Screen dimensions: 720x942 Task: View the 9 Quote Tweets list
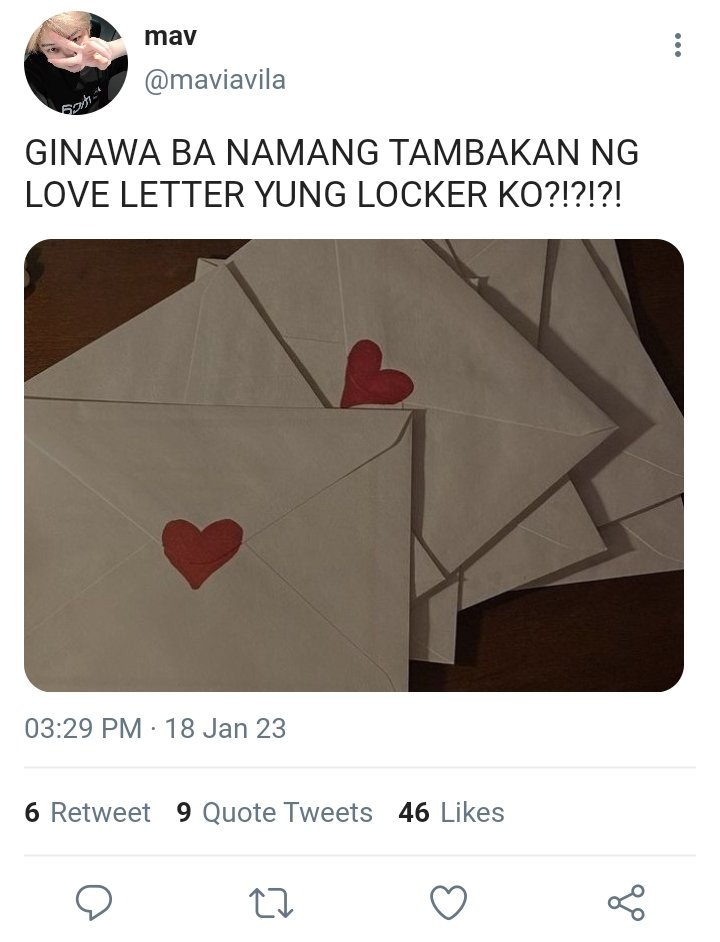275,812
